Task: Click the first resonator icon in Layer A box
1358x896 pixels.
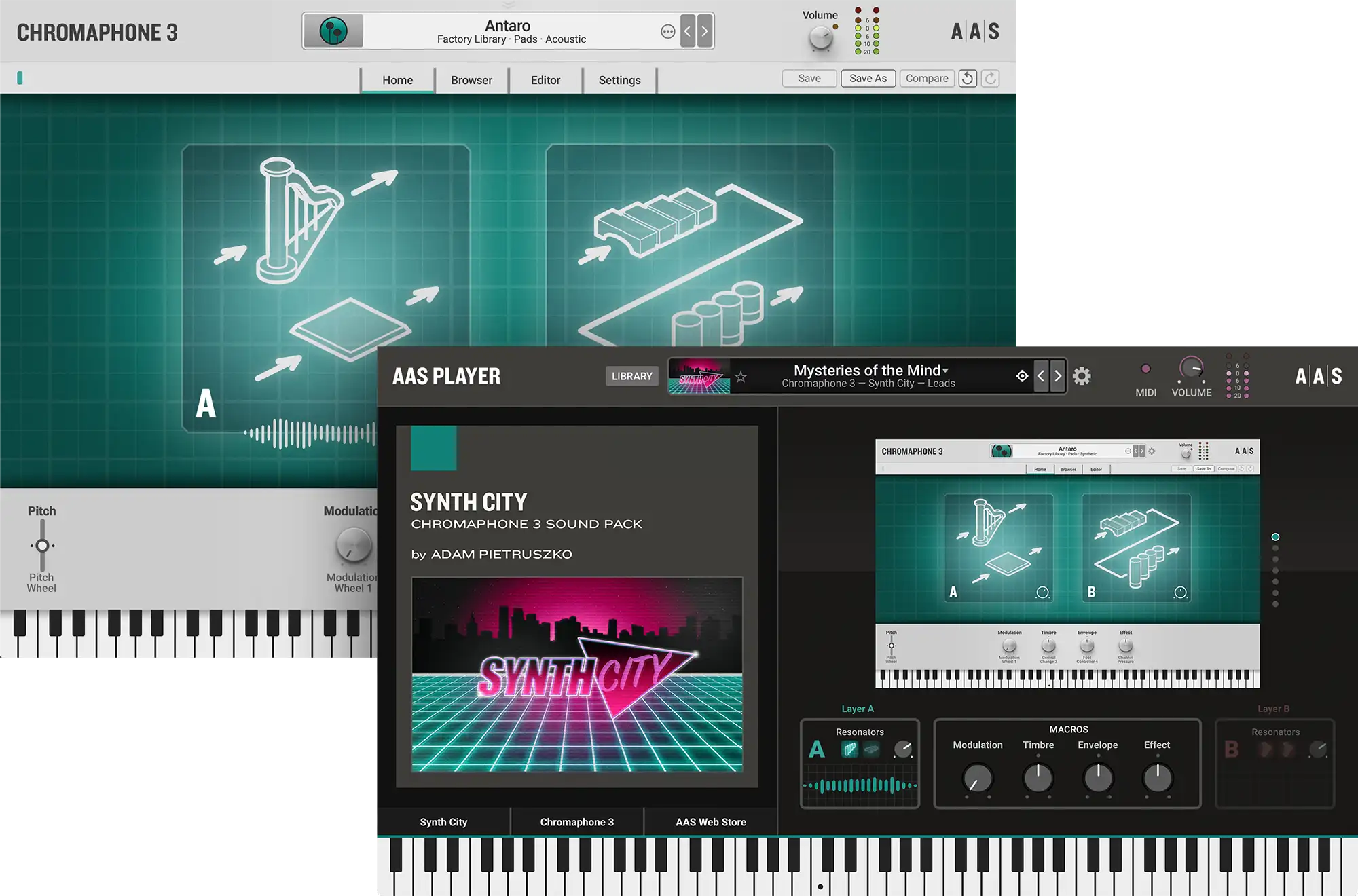Action: coord(849,749)
